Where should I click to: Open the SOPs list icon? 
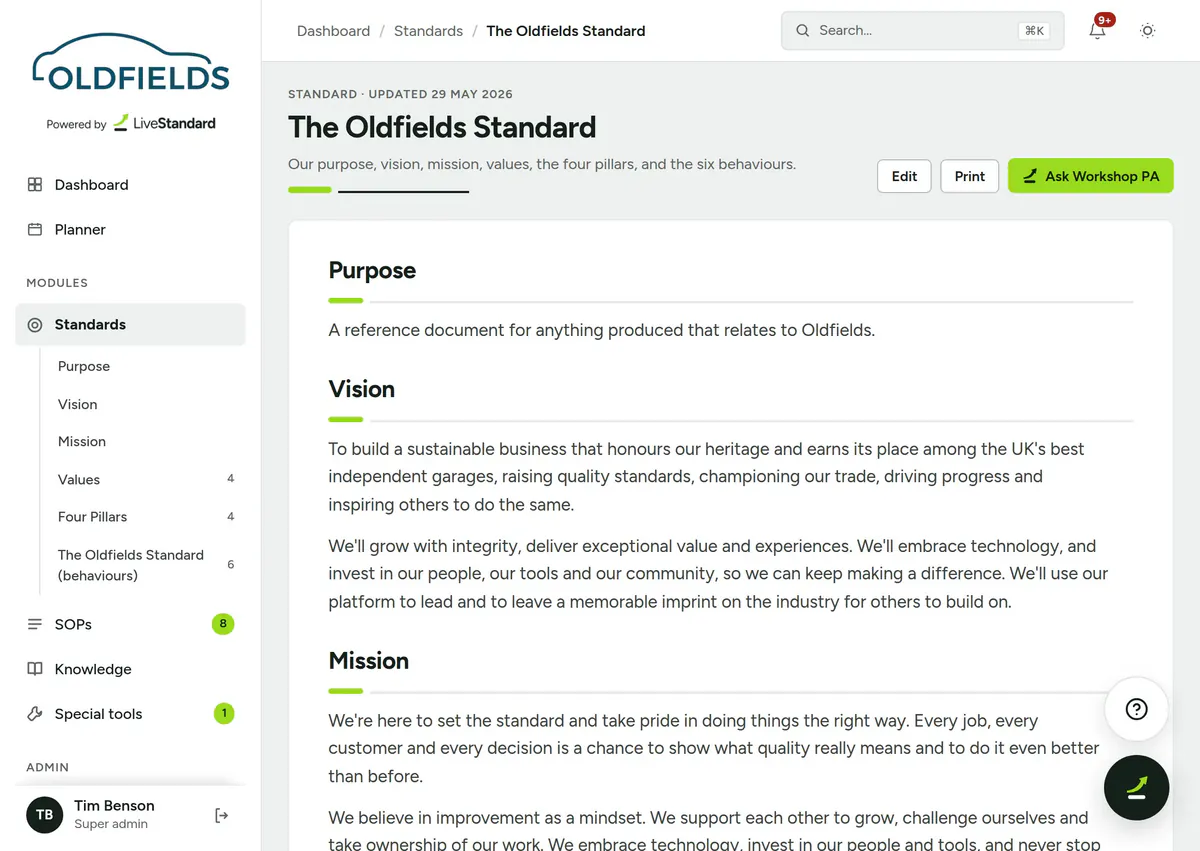pyautogui.click(x=35, y=624)
